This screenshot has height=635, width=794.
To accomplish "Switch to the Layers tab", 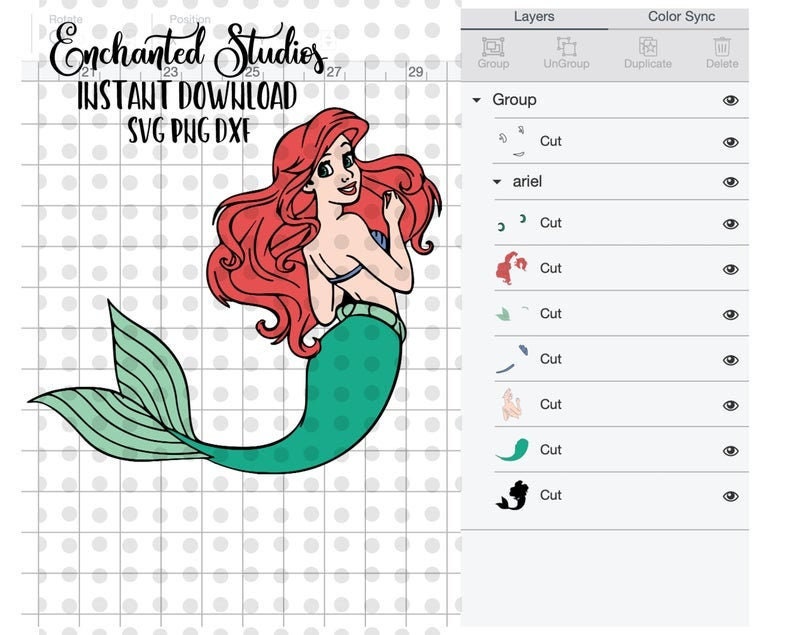I will click(534, 16).
